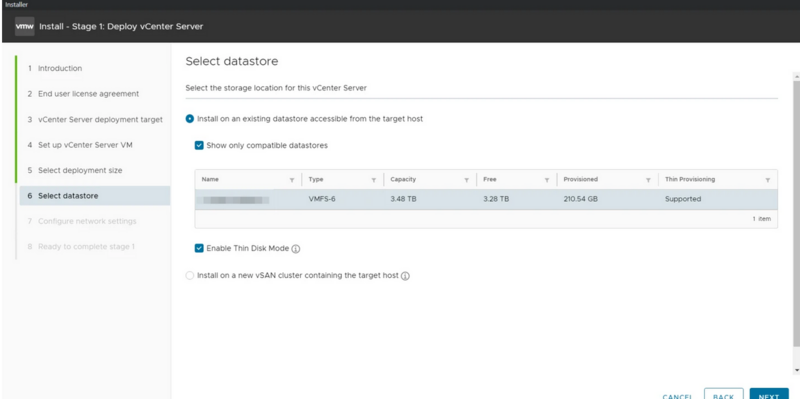Viewport: 800px width, 399px height.
Task: Click the Installer window title text
Action: pyautogui.click(x=16, y=5)
